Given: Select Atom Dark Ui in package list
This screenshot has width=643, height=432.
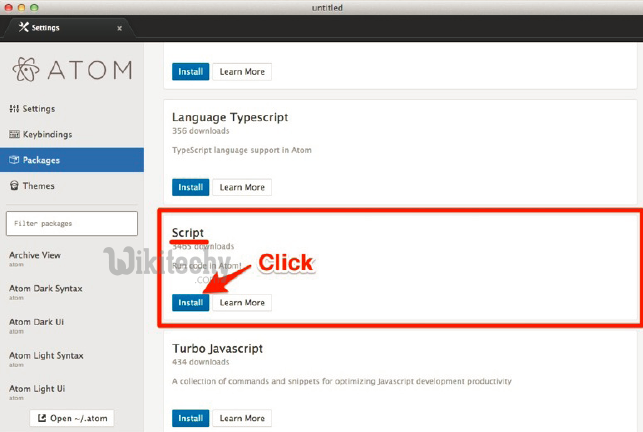Looking at the screenshot, I should point(35,322).
